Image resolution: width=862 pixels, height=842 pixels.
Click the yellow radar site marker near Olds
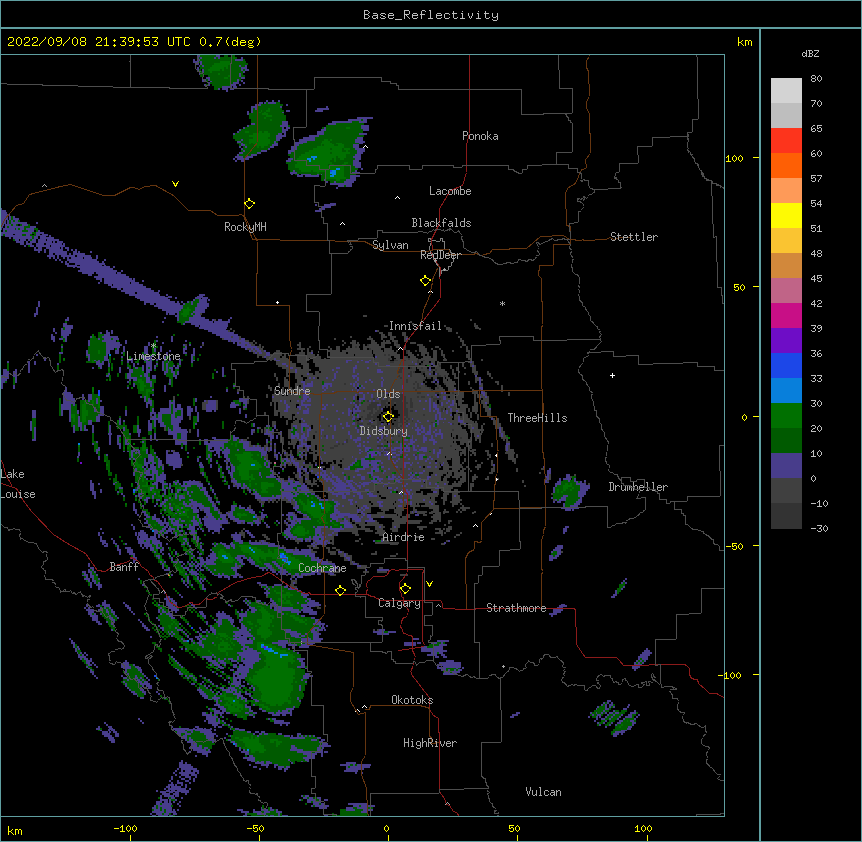point(388,417)
